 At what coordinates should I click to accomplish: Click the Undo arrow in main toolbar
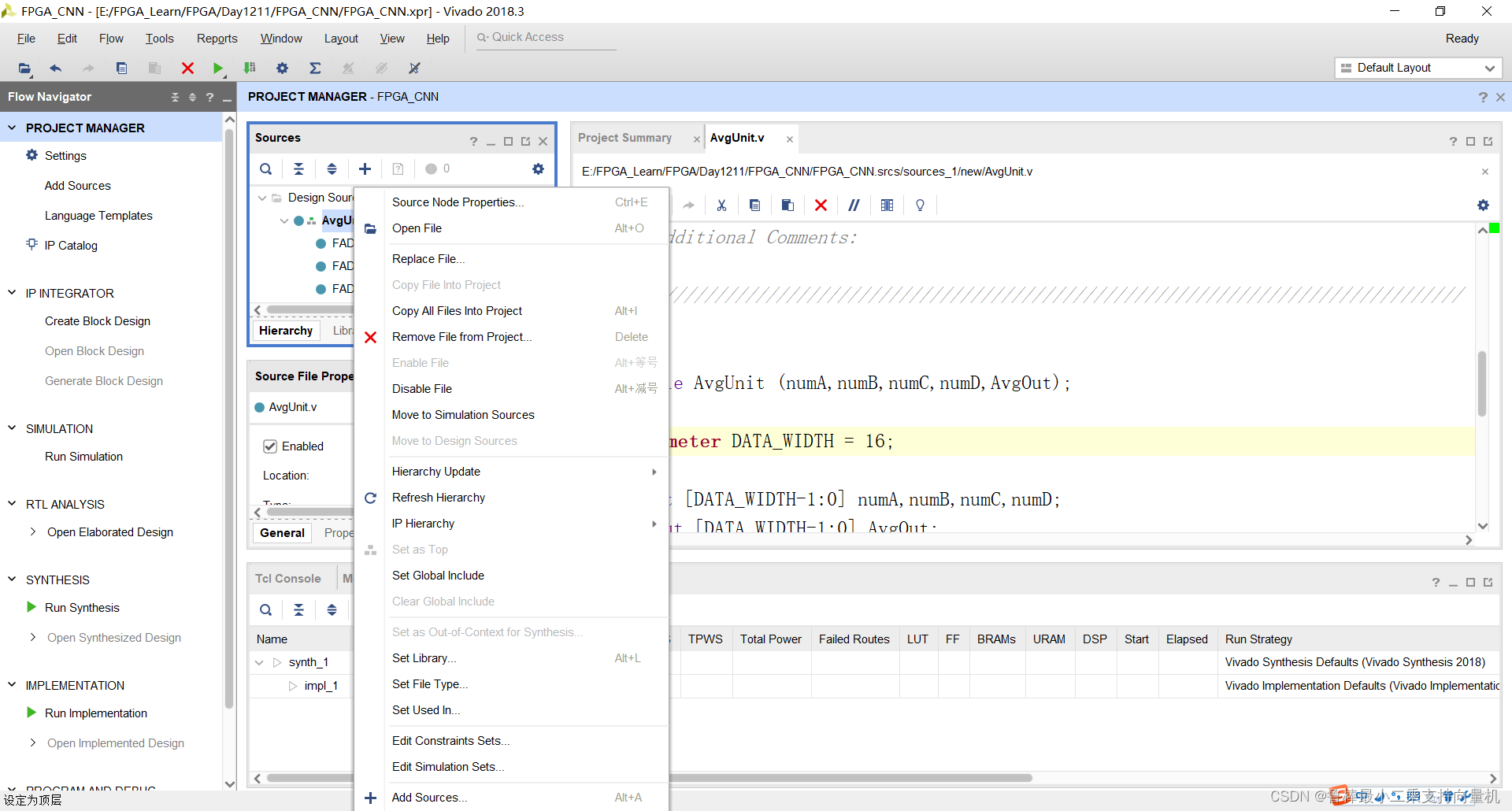[55, 69]
